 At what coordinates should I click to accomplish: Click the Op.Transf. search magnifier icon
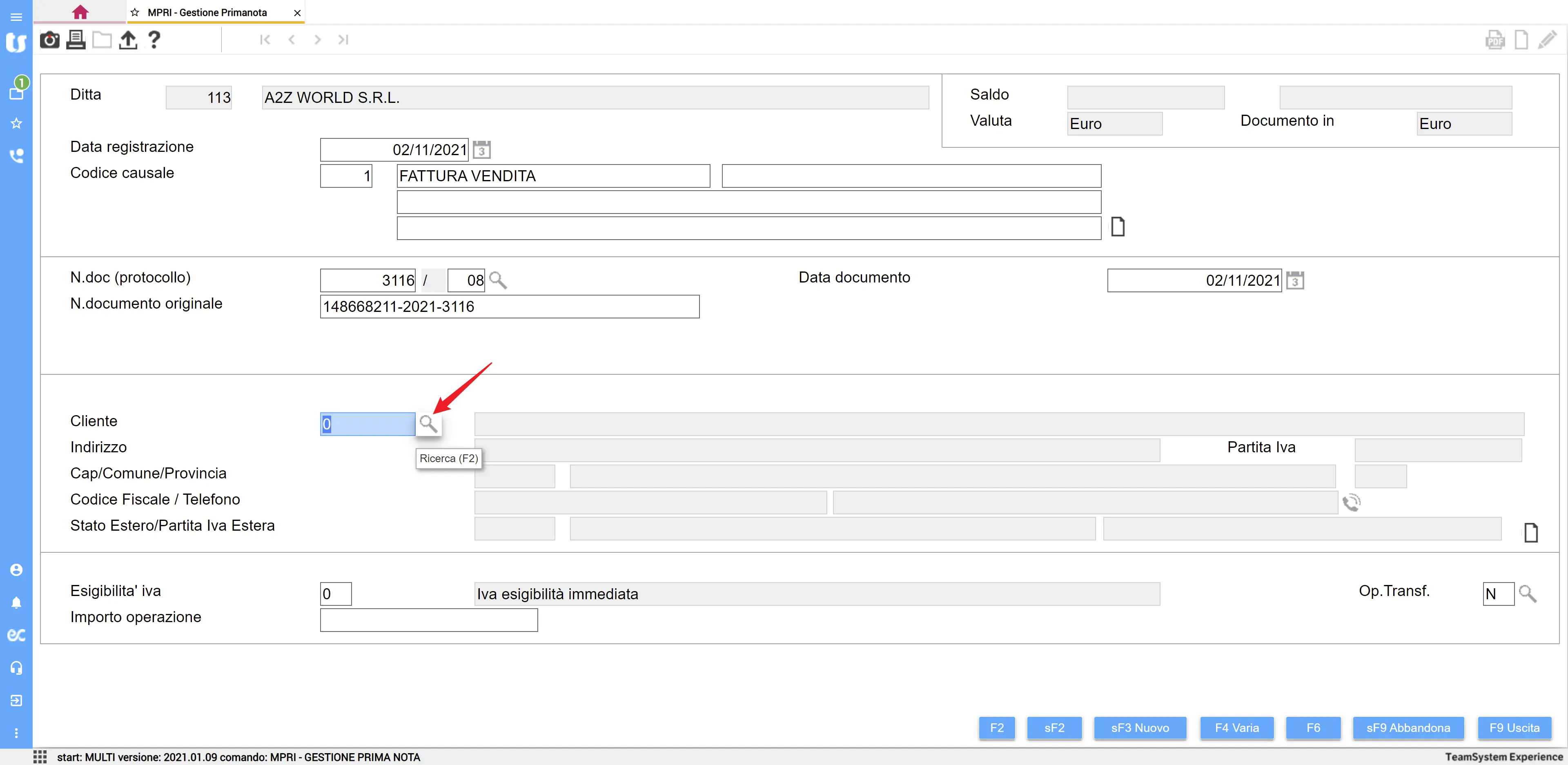pyautogui.click(x=1527, y=594)
